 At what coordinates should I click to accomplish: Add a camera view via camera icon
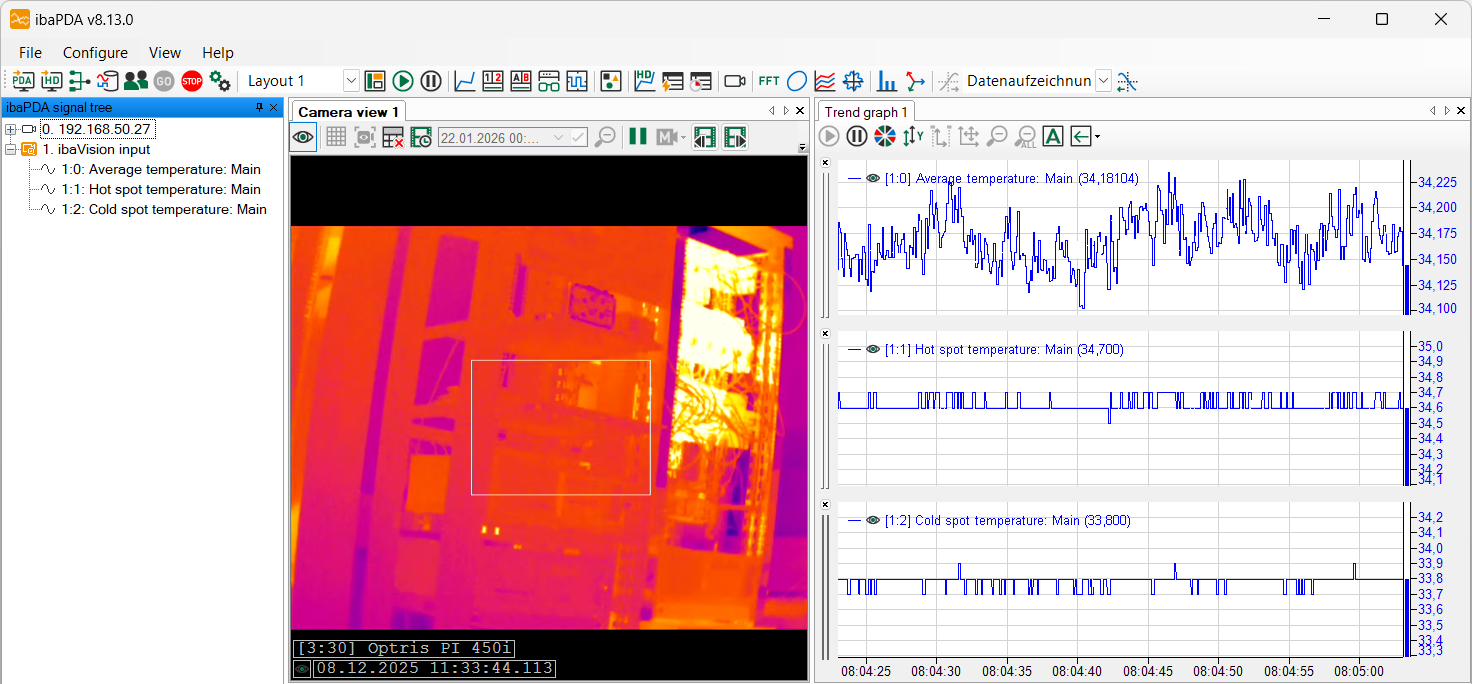(x=735, y=81)
